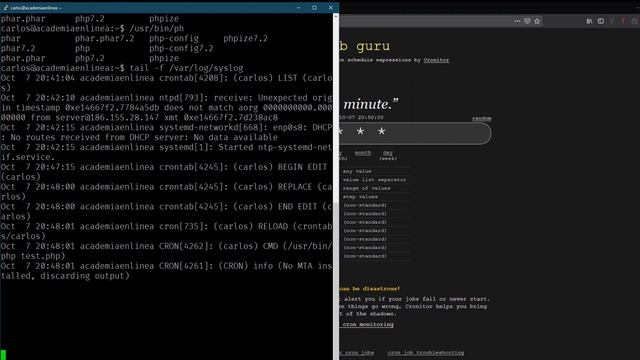Click 'php-config7.2' text in terminal
Image resolution: width=640 pixels, height=360 pixels.
(x=181, y=49)
